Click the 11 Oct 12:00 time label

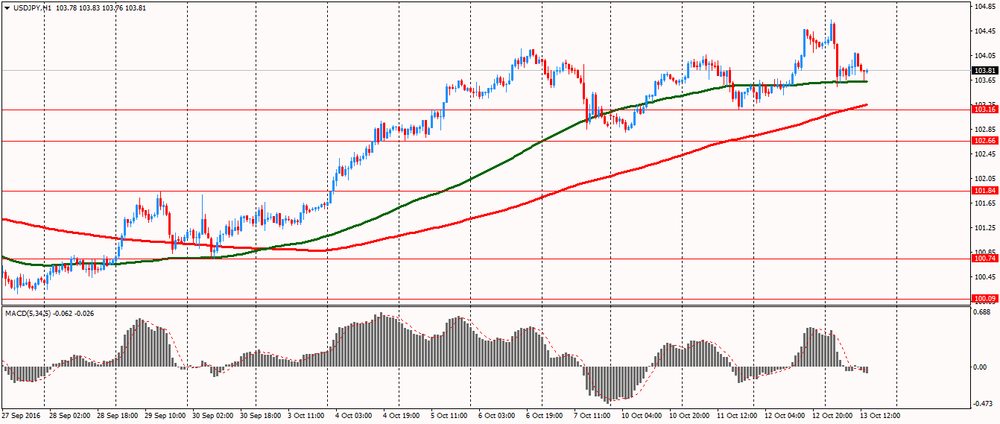pos(737,415)
